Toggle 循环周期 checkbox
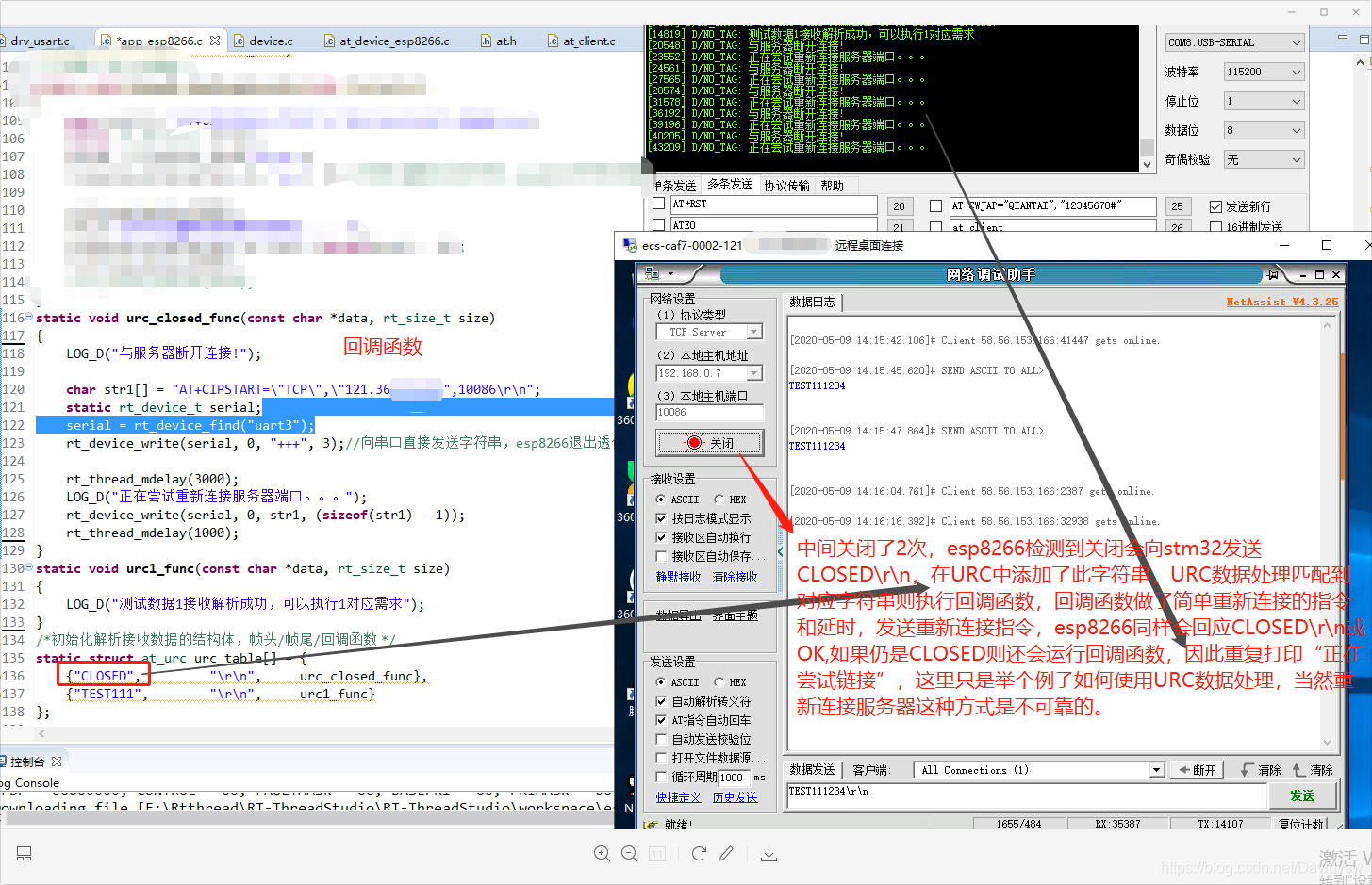This screenshot has width=1372, height=885. pos(661,778)
